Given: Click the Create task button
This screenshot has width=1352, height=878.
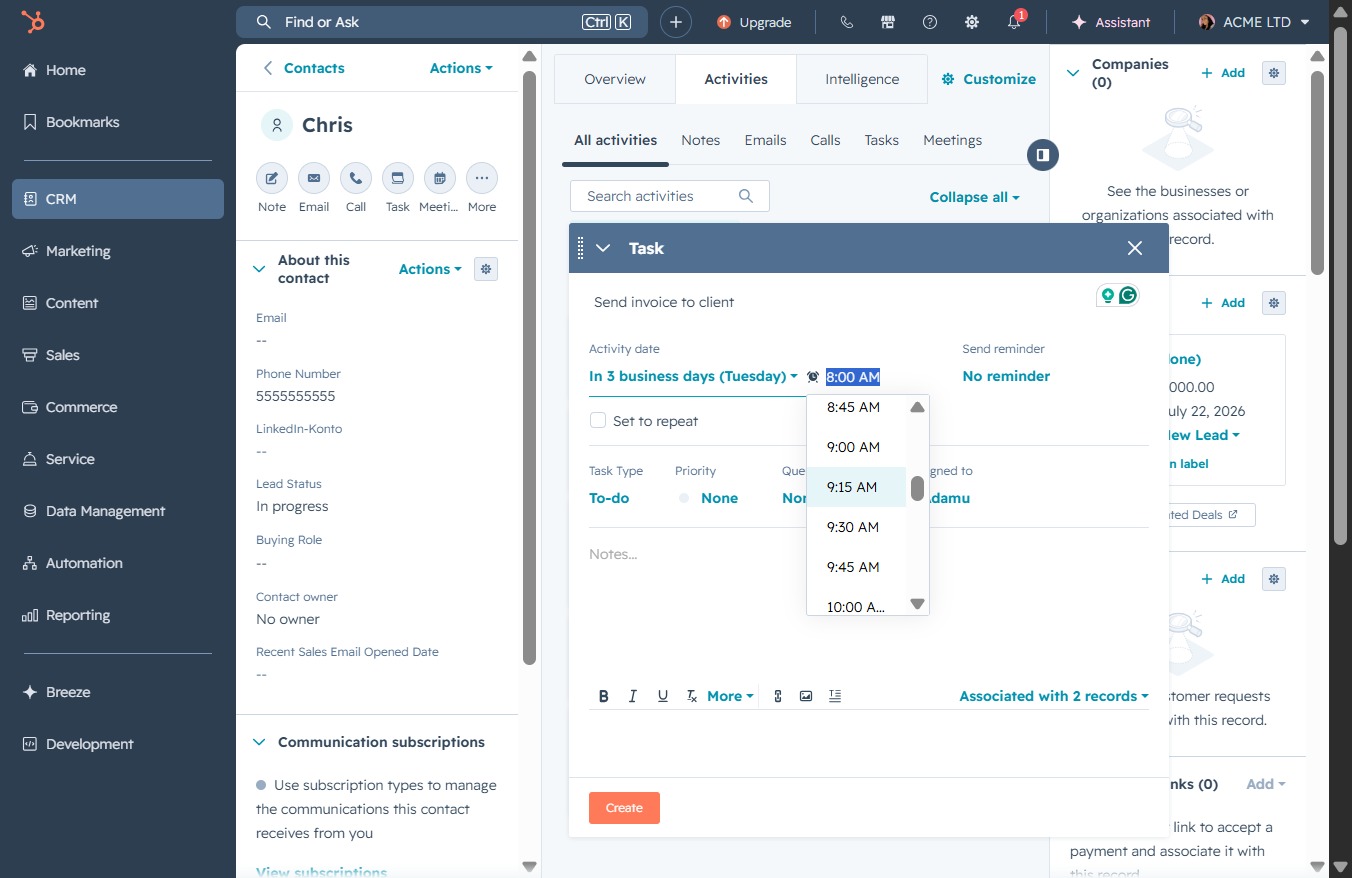Looking at the screenshot, I should point(624,808).
